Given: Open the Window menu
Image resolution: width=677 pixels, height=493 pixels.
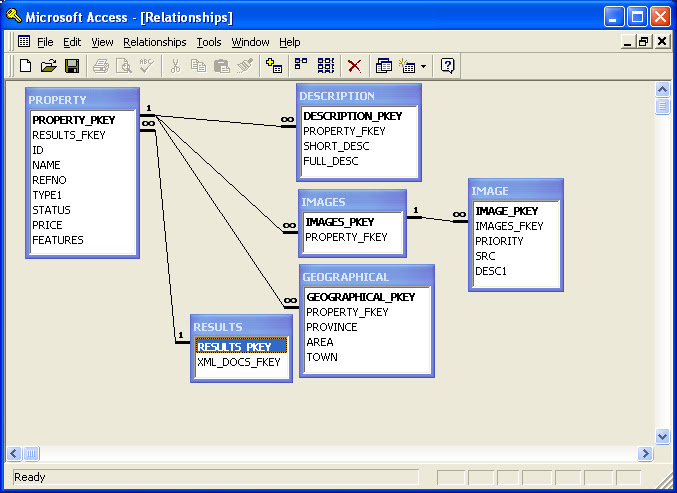Looking at the screenshot, I should (x=250, y=42).
